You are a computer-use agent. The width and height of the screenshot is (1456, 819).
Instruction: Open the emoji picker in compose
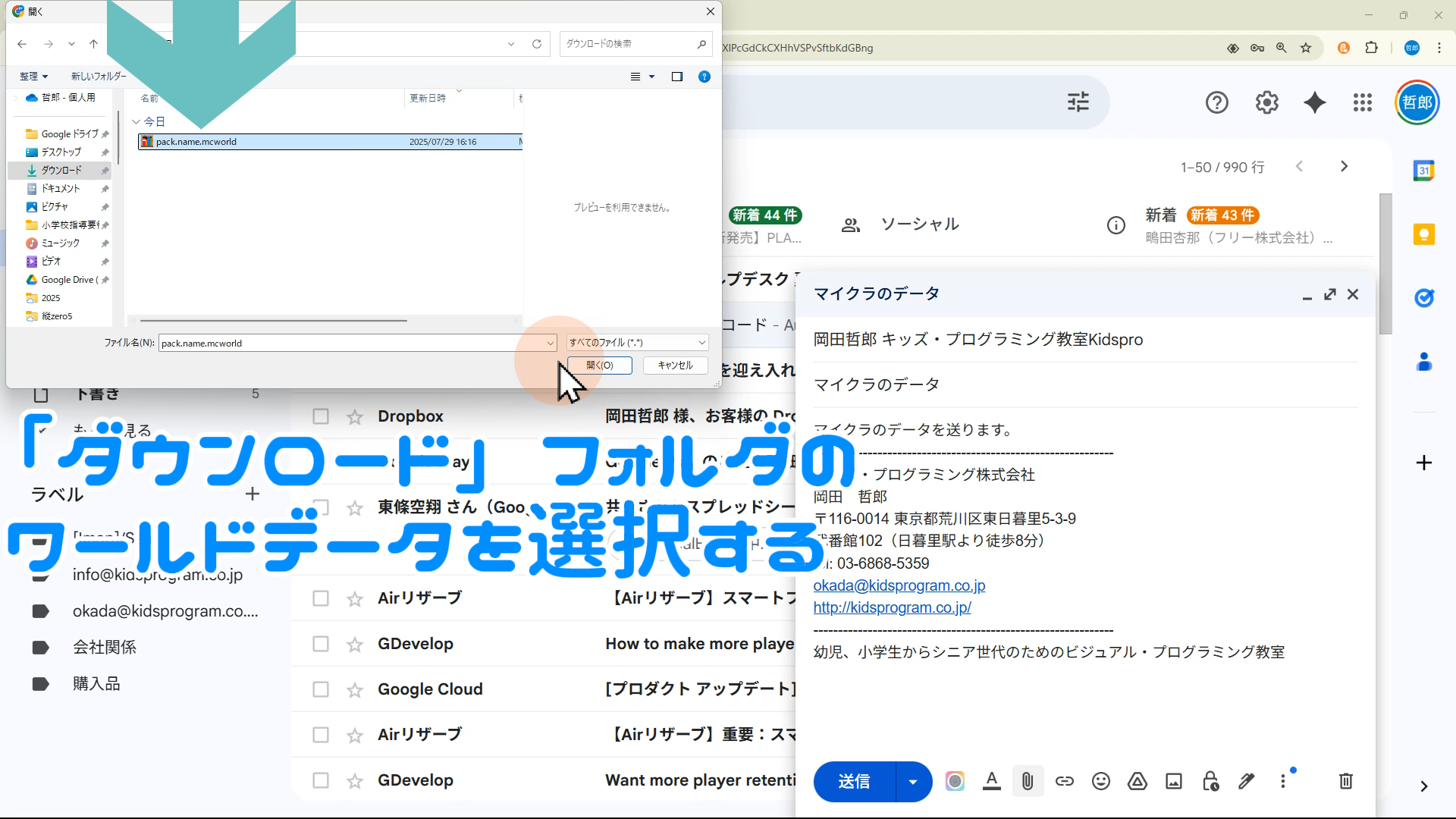[1100, 781]
